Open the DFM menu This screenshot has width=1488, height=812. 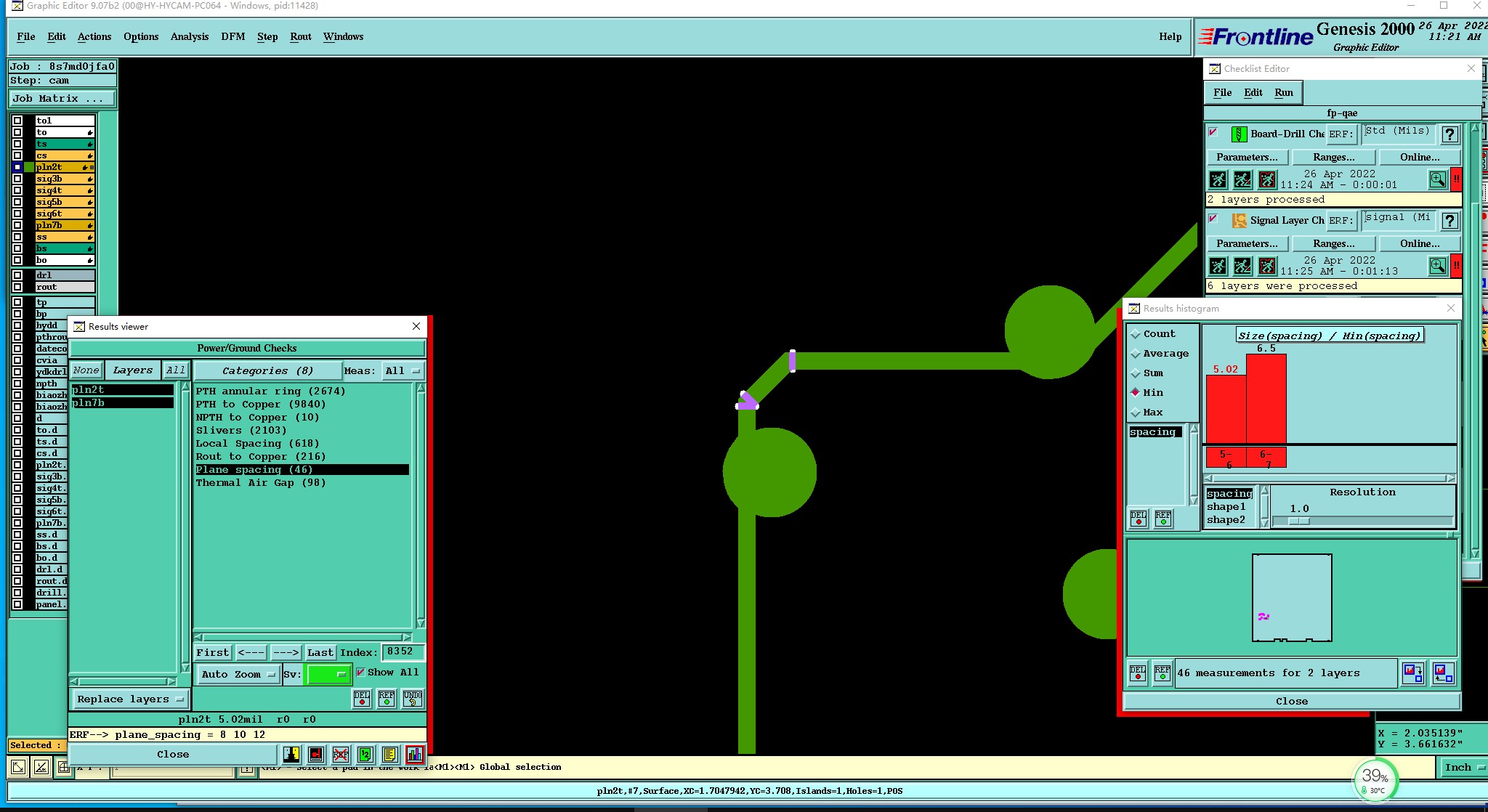(232, 36)
